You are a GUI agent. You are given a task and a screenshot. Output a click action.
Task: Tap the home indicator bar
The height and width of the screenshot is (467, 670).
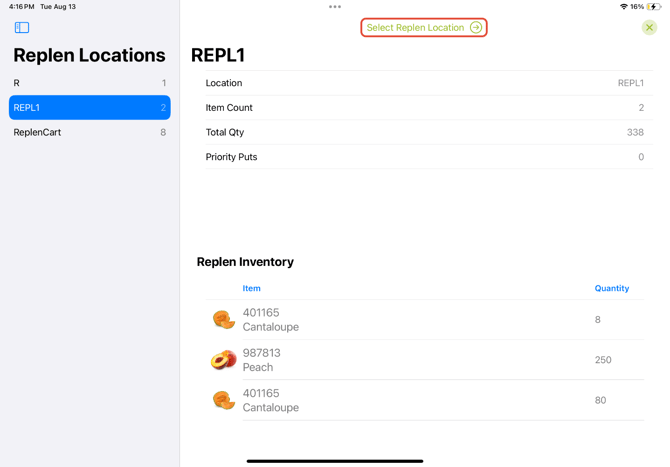click(335, 461)
